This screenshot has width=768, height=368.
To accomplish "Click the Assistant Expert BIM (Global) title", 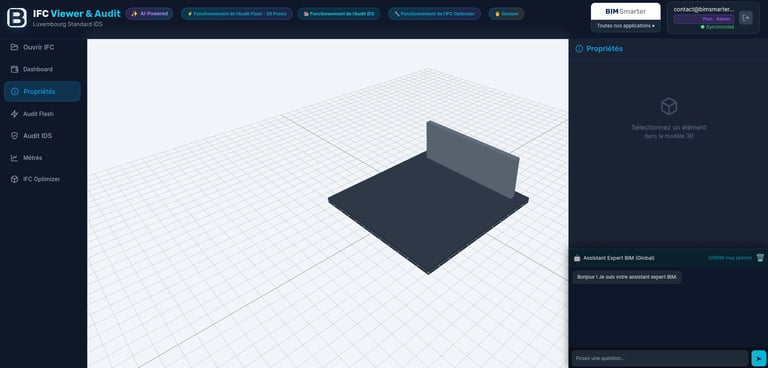I will [619, 258].
